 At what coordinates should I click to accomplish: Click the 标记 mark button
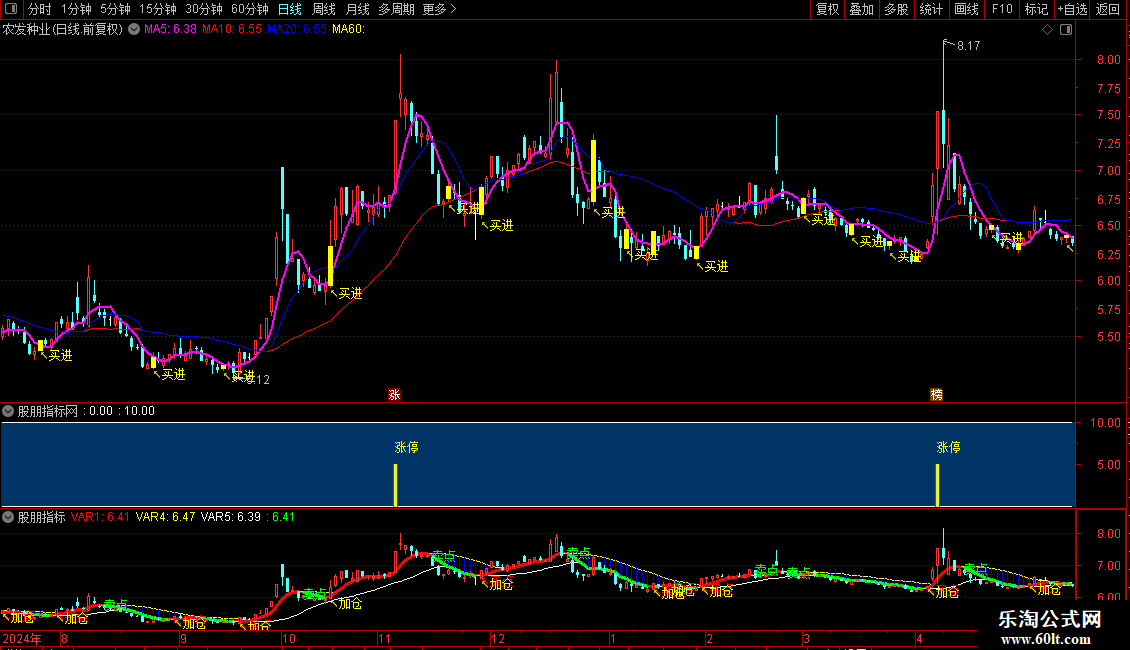[x=1036, y=9]
